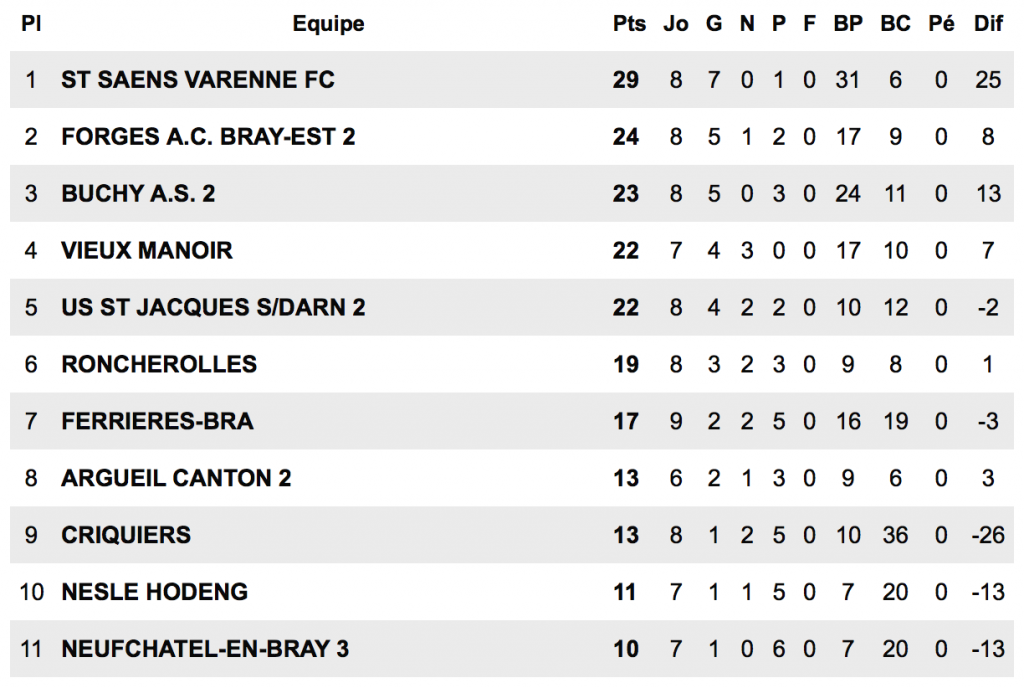Select the CRIQUIERS team row name

(x=126, y=535)
